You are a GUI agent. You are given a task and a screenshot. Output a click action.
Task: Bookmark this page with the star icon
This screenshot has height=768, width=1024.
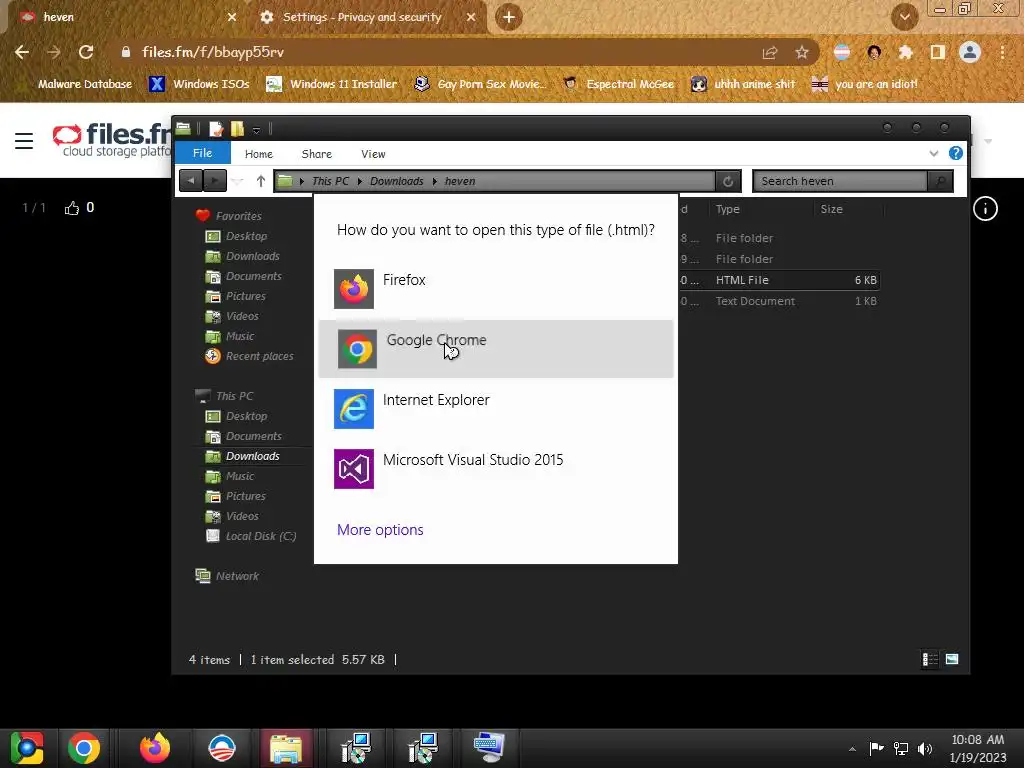802,52
